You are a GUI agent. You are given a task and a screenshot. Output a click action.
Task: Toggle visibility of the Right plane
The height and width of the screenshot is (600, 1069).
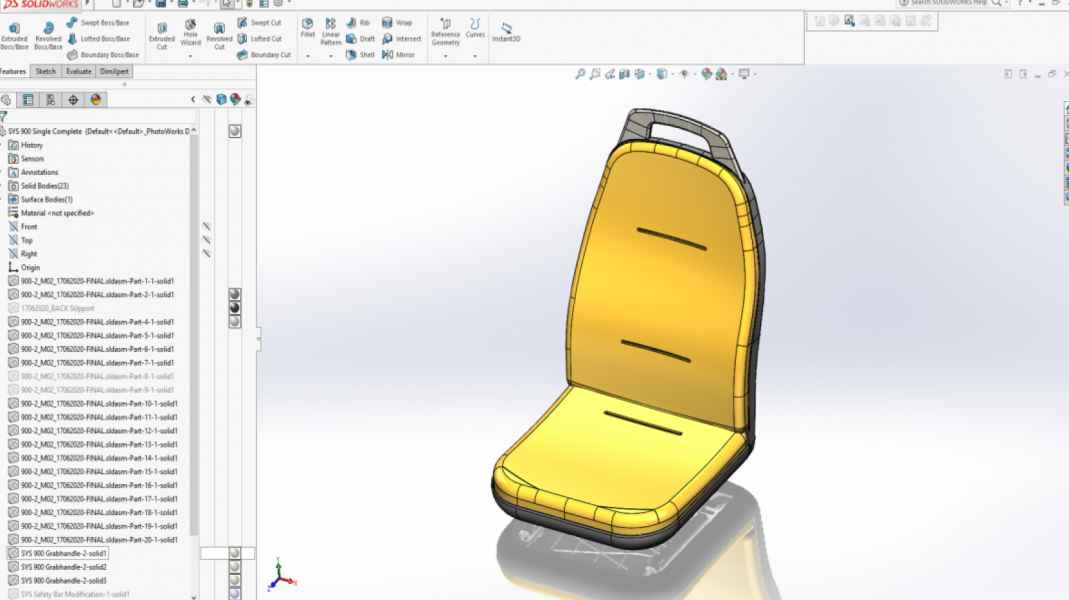(x=206, y=254)
